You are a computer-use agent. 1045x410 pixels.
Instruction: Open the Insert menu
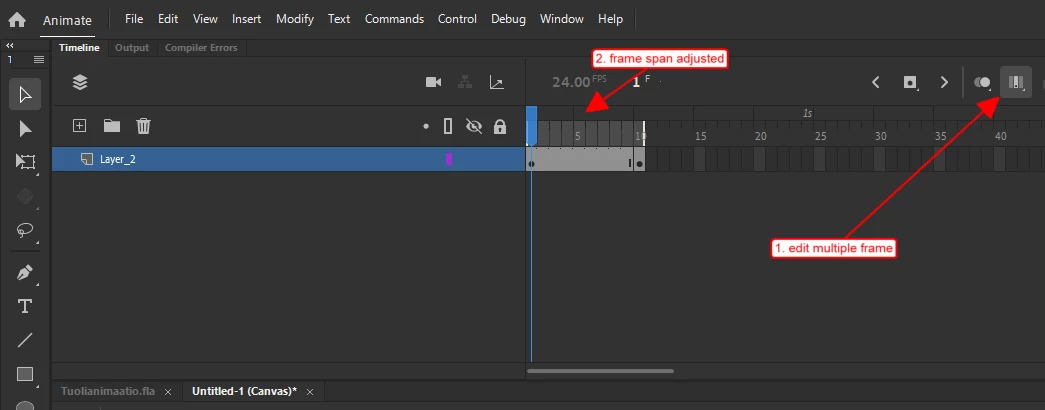click(x=247, y=19)
